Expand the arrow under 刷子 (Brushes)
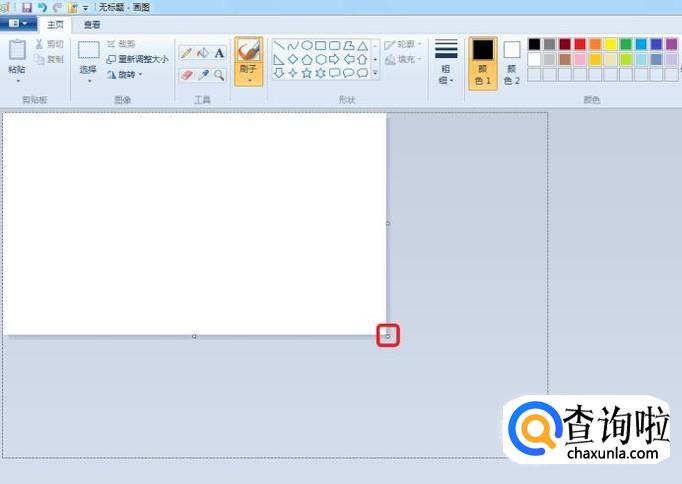 (x=249, y=80)
